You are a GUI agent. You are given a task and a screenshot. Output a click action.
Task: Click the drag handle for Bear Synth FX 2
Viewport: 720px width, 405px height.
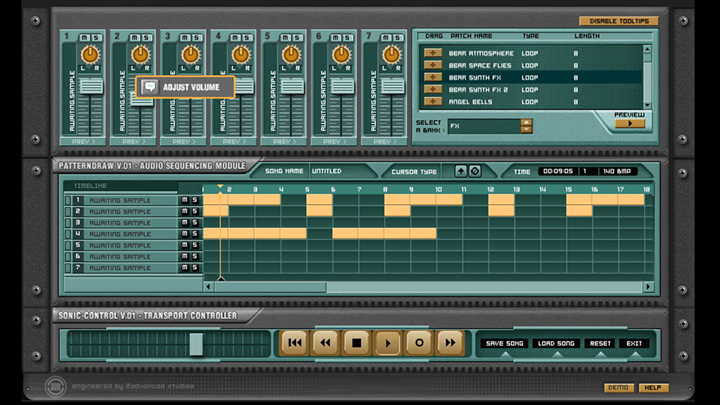point(433,90)
